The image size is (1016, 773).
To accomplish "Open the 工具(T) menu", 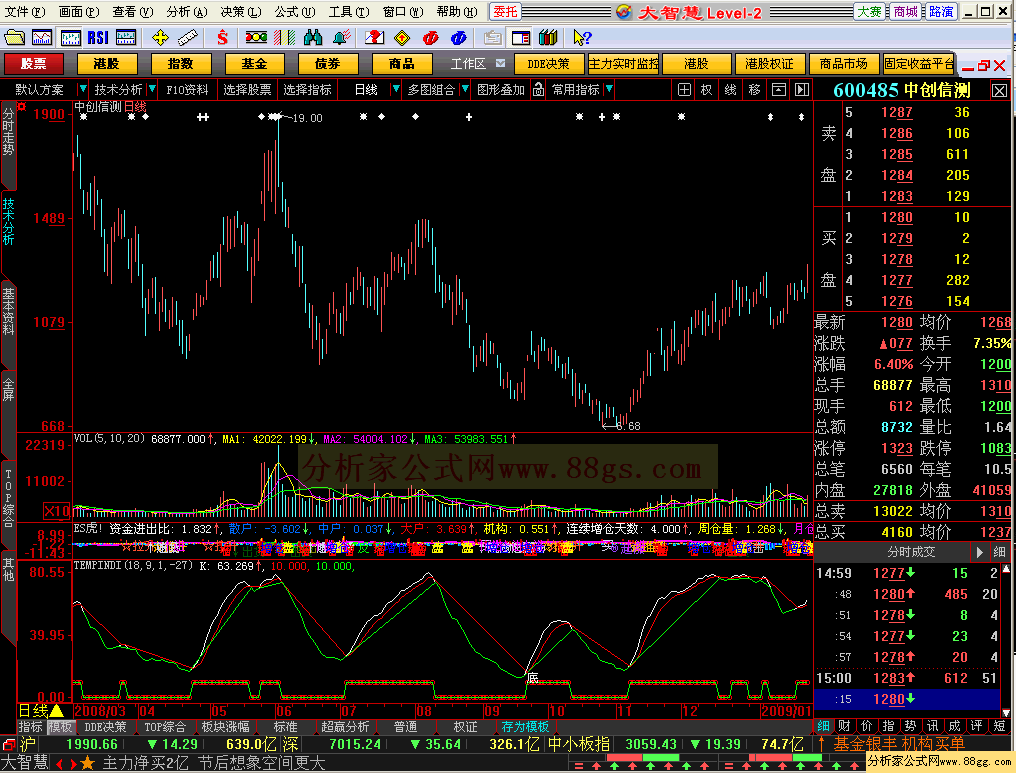I will click(x=349, y=12).
